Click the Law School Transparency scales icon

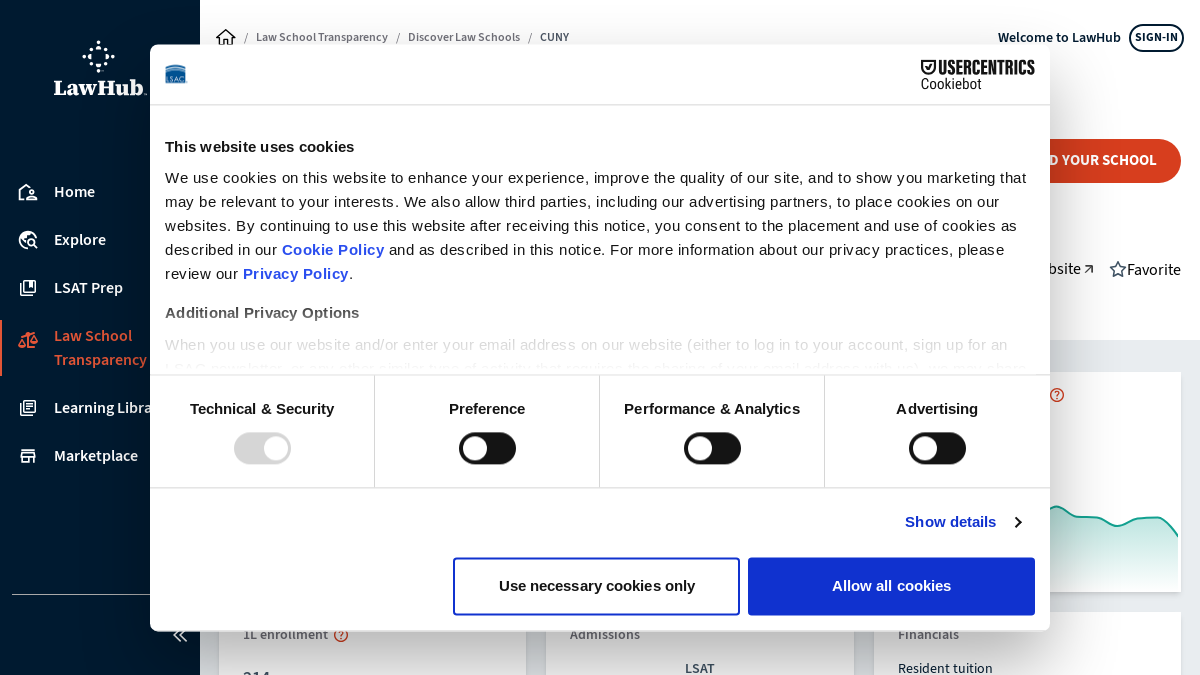coord(28,340)
